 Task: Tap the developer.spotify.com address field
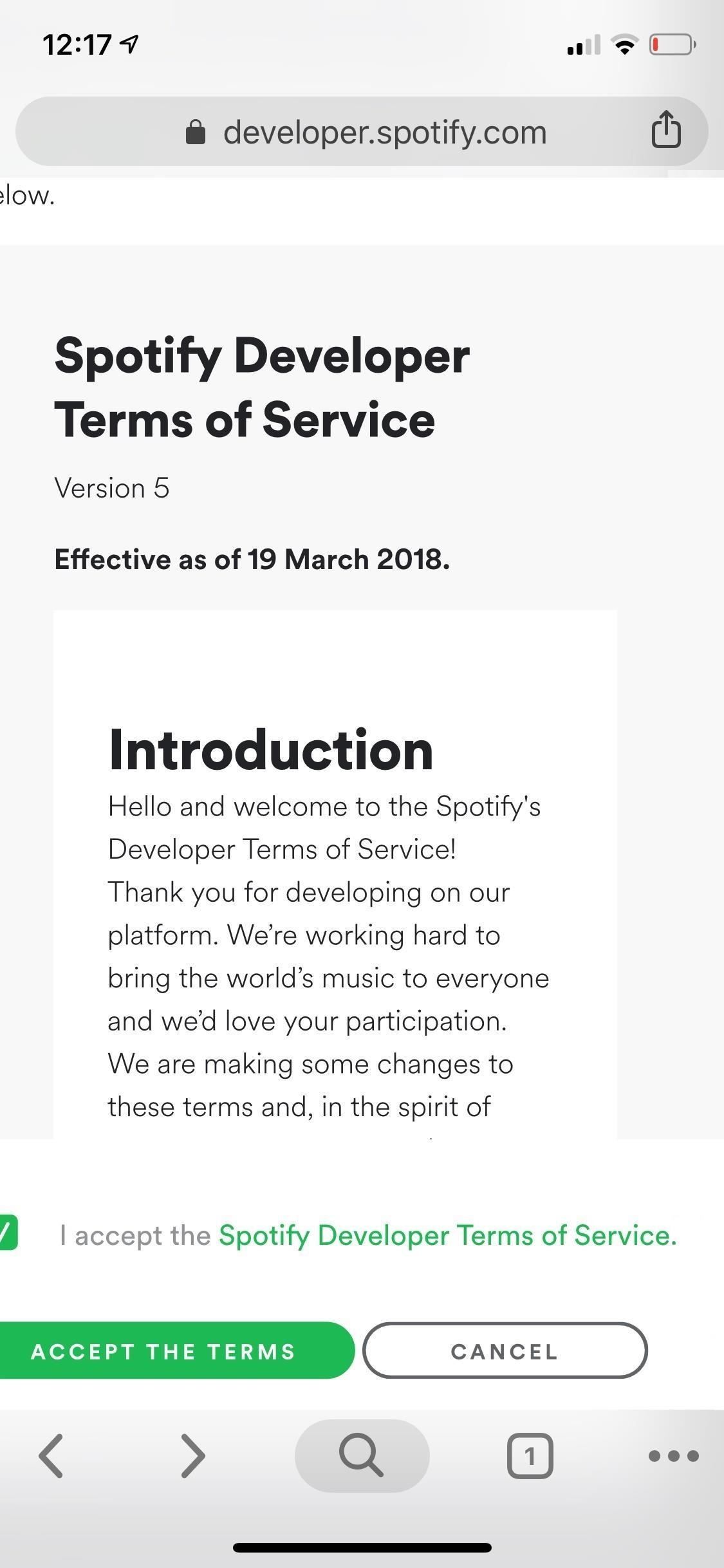click(385, 131)
